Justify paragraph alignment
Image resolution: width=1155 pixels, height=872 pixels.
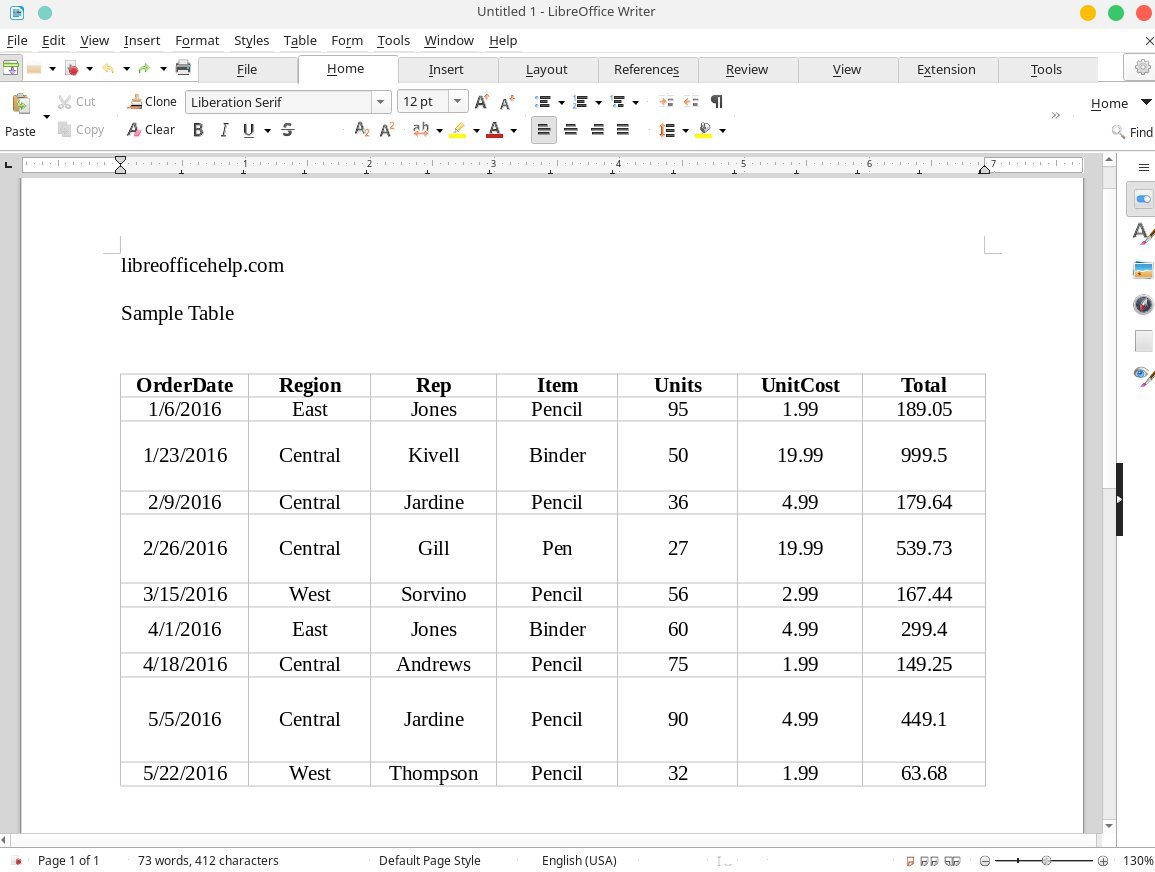pos(622,130)
